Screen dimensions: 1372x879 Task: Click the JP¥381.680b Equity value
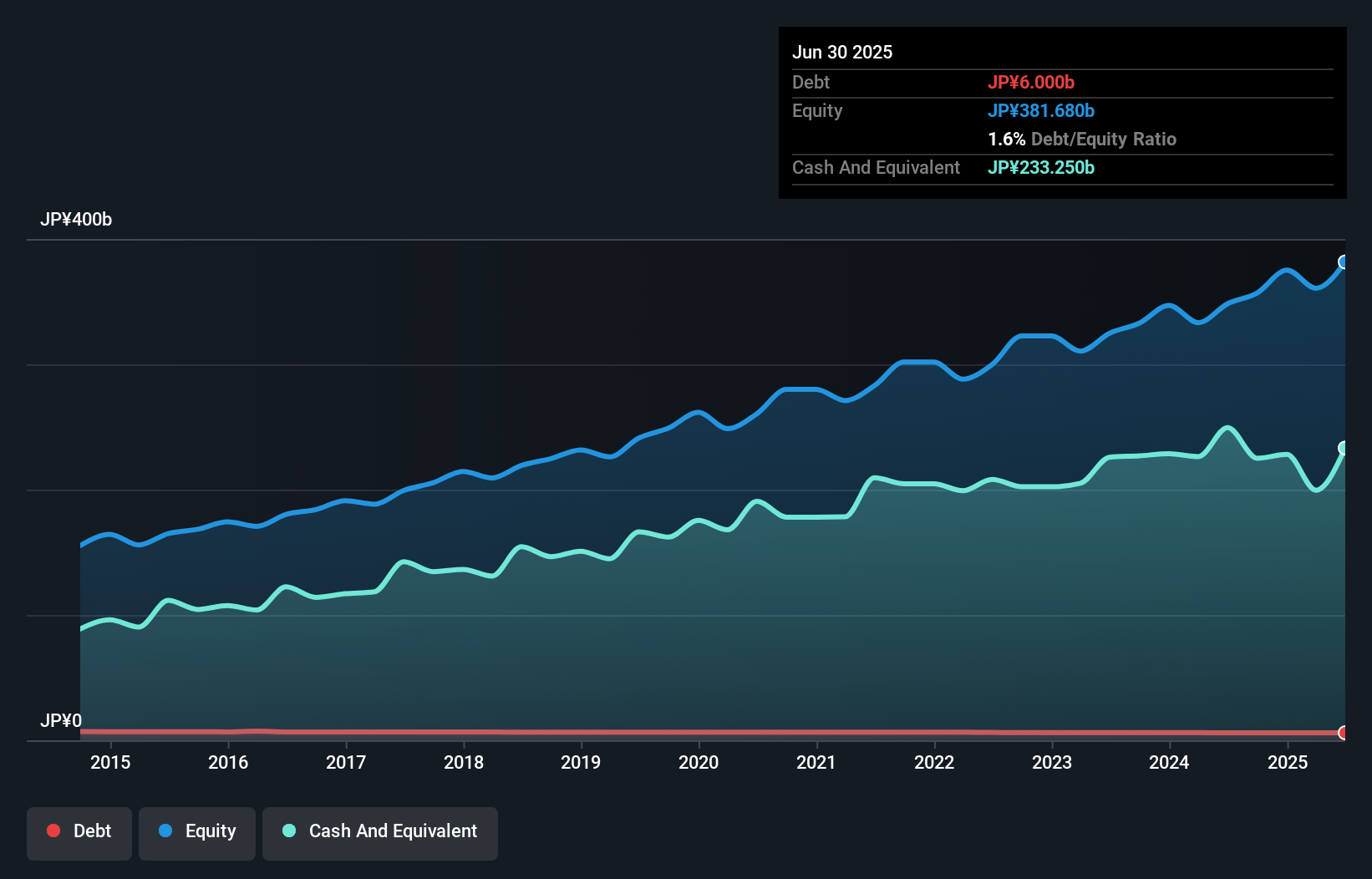pyautogui.click(x=1042, y=110)
